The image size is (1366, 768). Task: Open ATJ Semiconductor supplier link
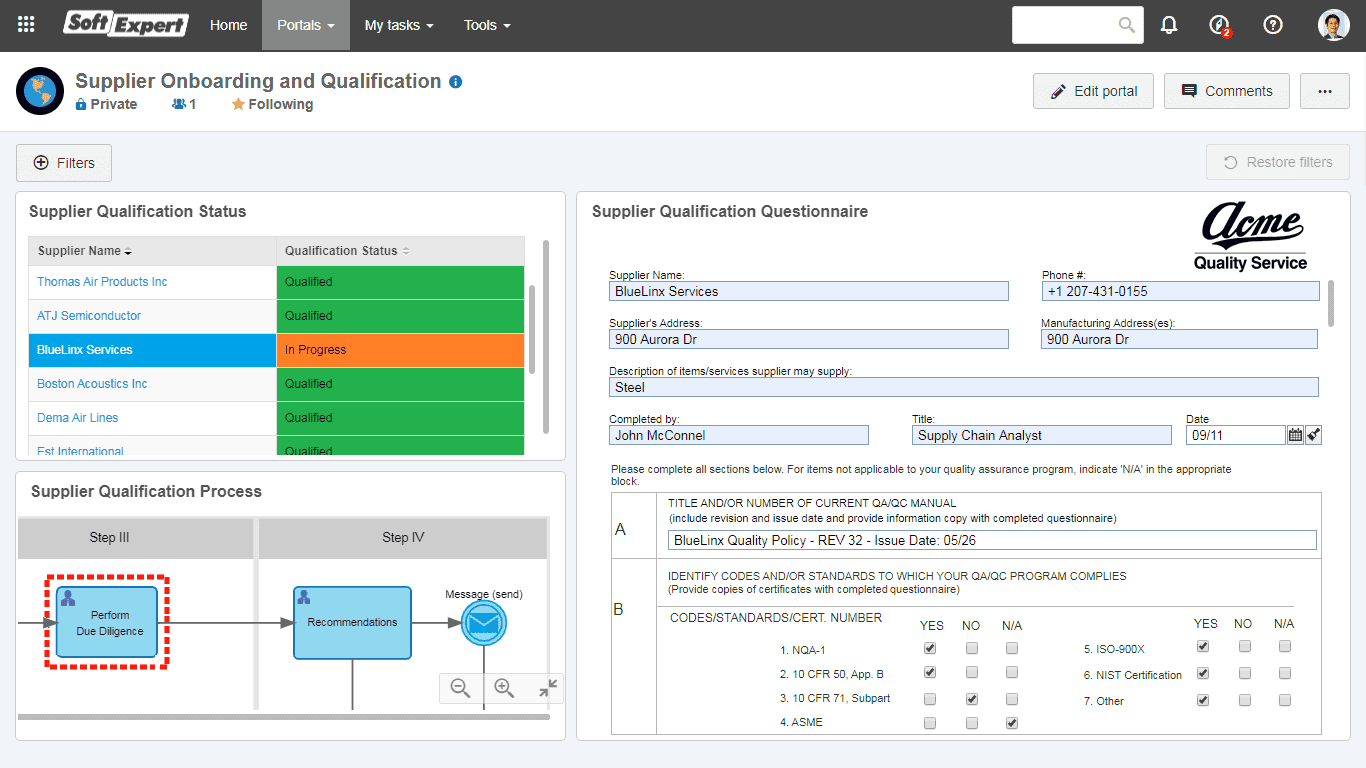coord(89,316)
